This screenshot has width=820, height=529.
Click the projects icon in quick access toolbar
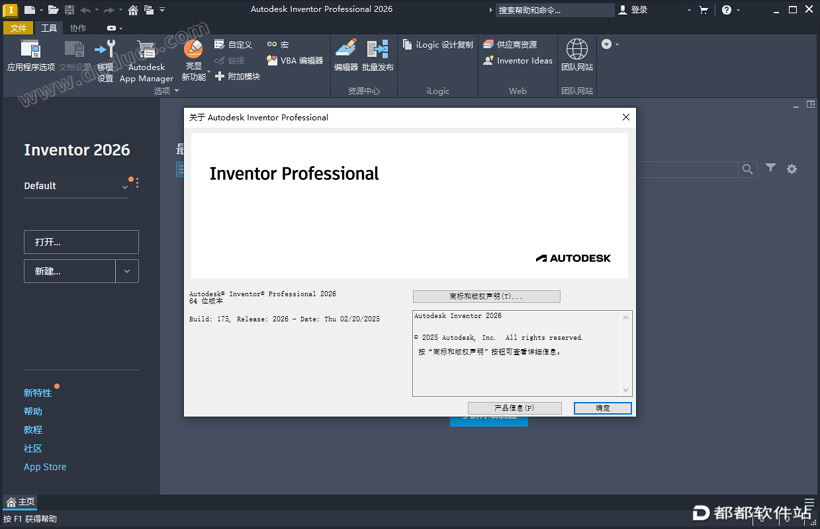pos(149,10)
